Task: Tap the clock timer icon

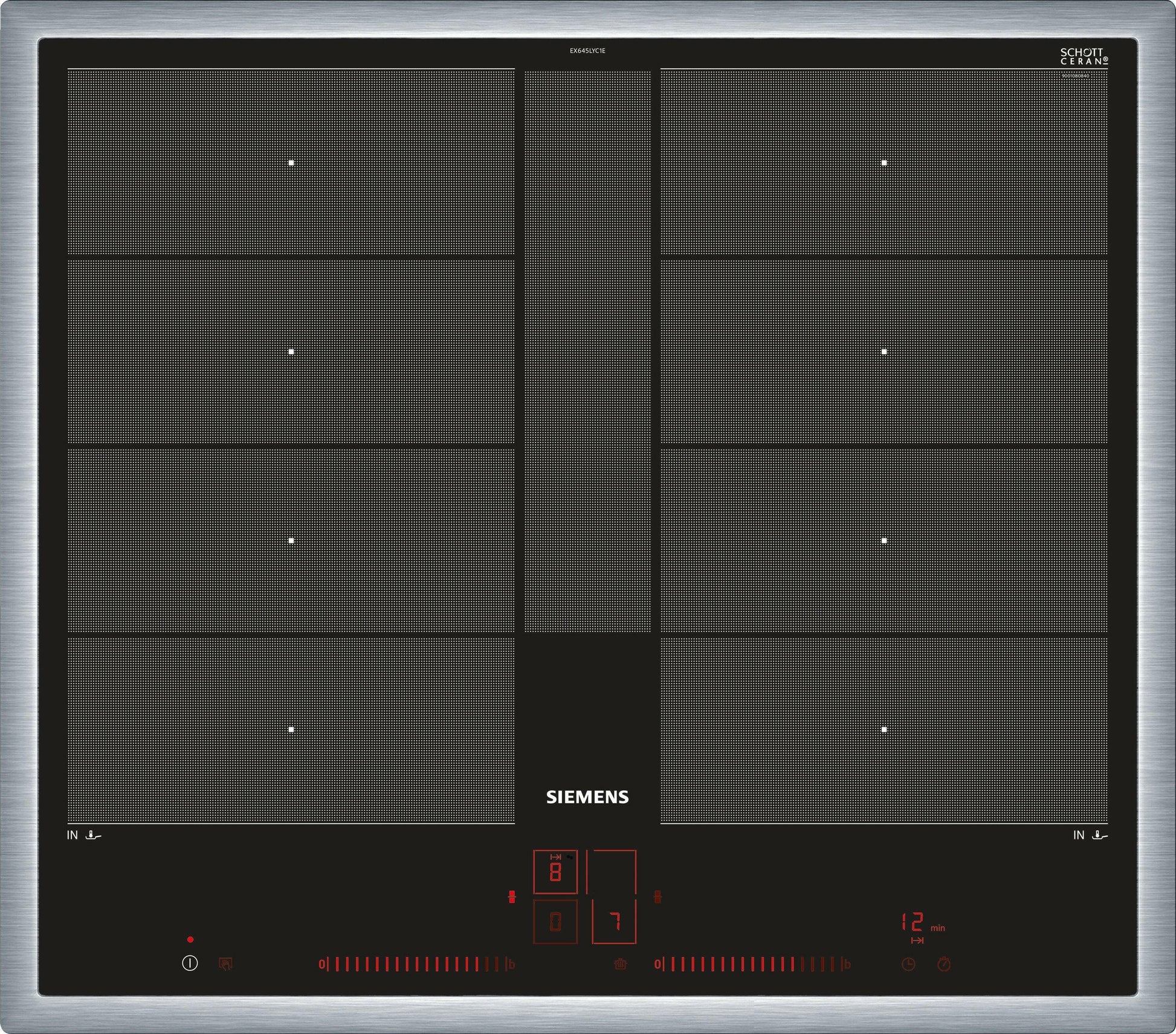Action: [x=908, y=965]
